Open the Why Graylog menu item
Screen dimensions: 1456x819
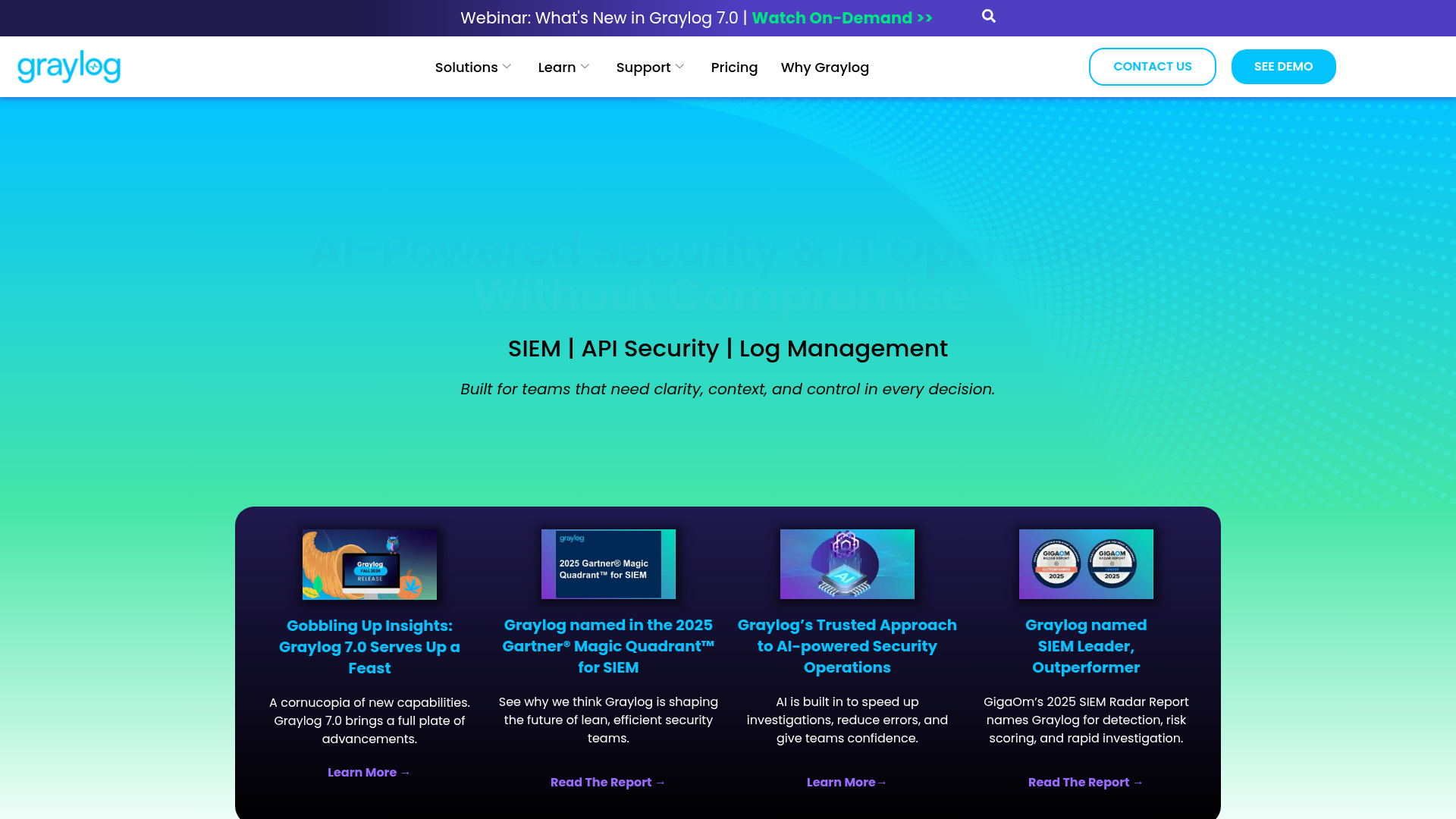pos(825,67)
